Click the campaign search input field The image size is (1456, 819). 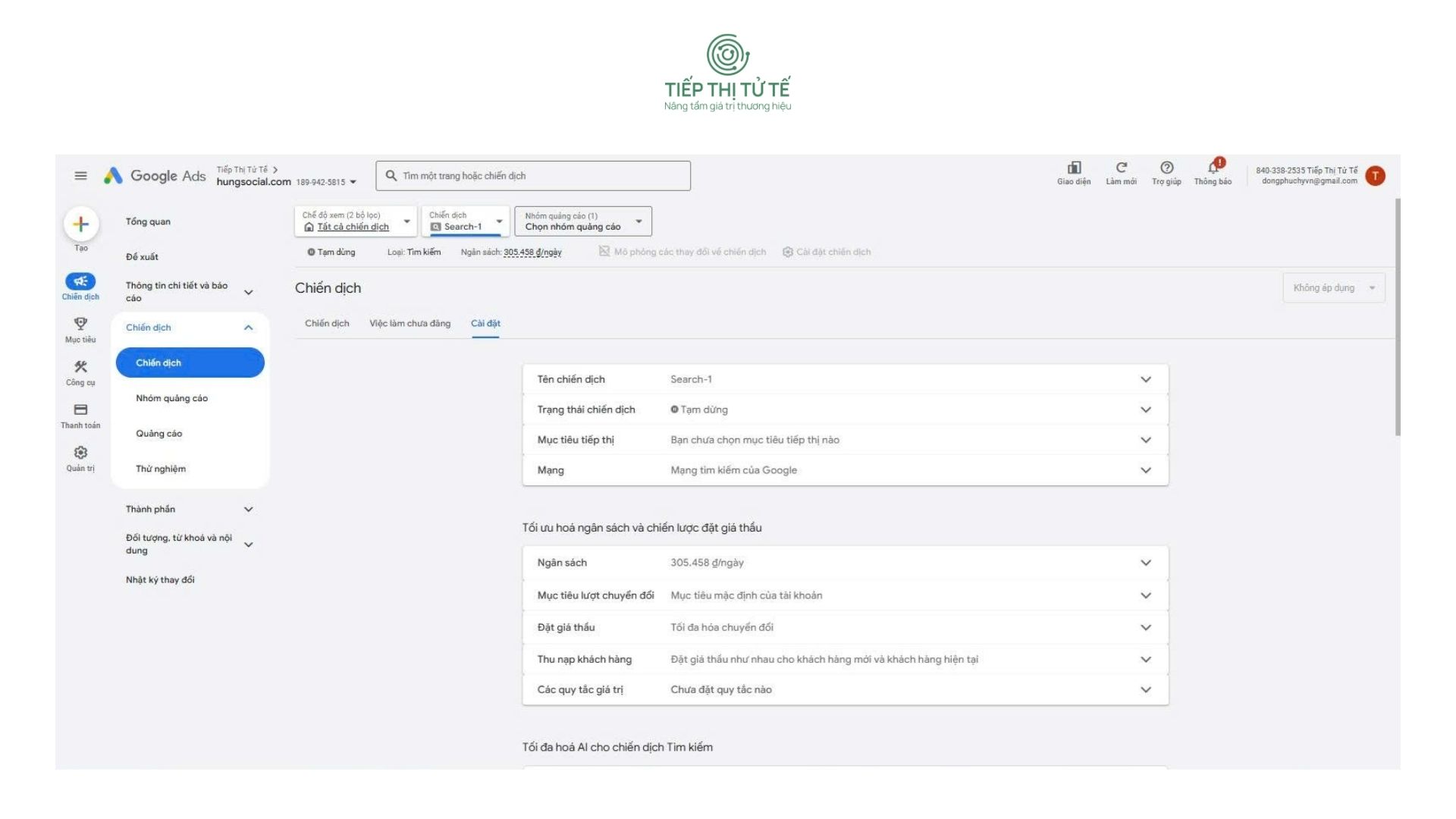tap(533, 176)
